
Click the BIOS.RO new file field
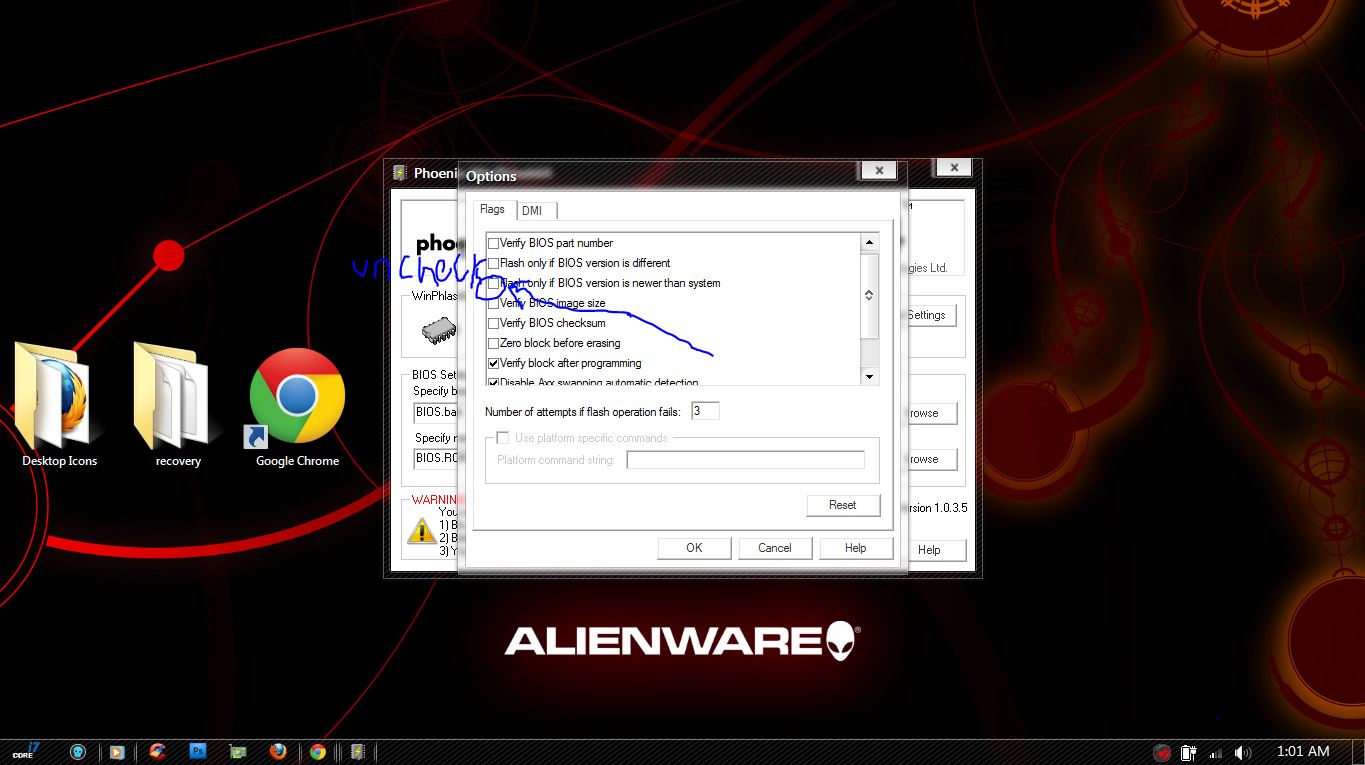(436, 458)
